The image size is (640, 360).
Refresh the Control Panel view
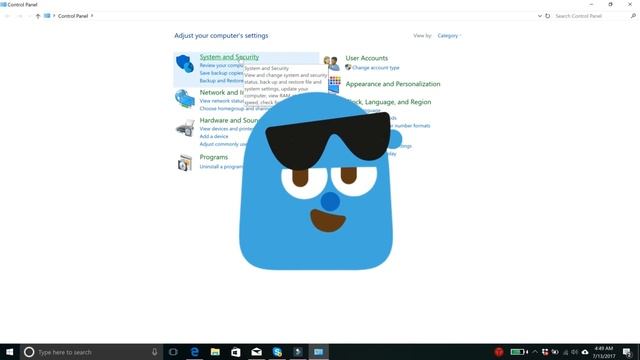click(548, 16)
